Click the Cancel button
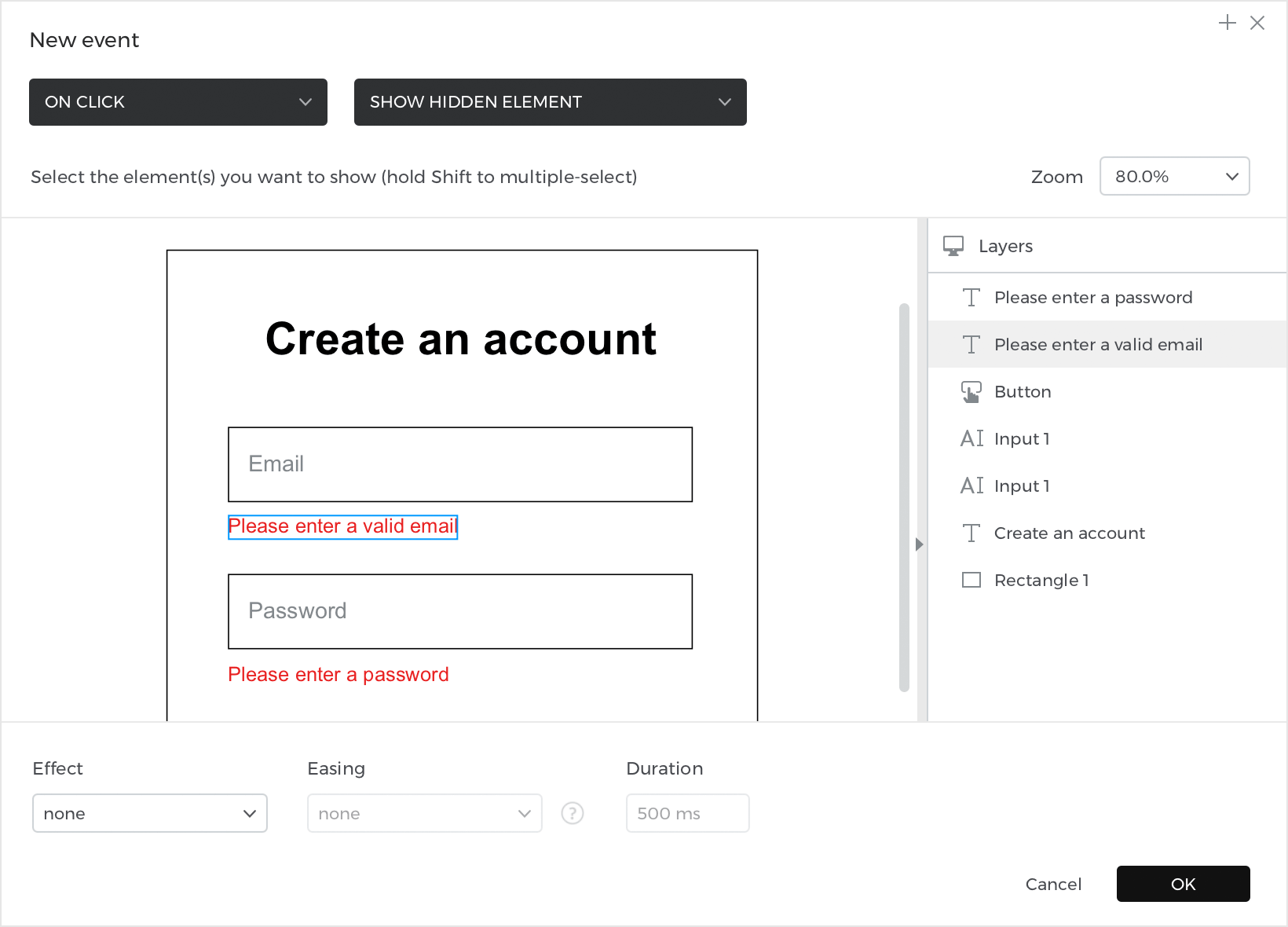The image size is (1288, 927). click(1053, 884)
